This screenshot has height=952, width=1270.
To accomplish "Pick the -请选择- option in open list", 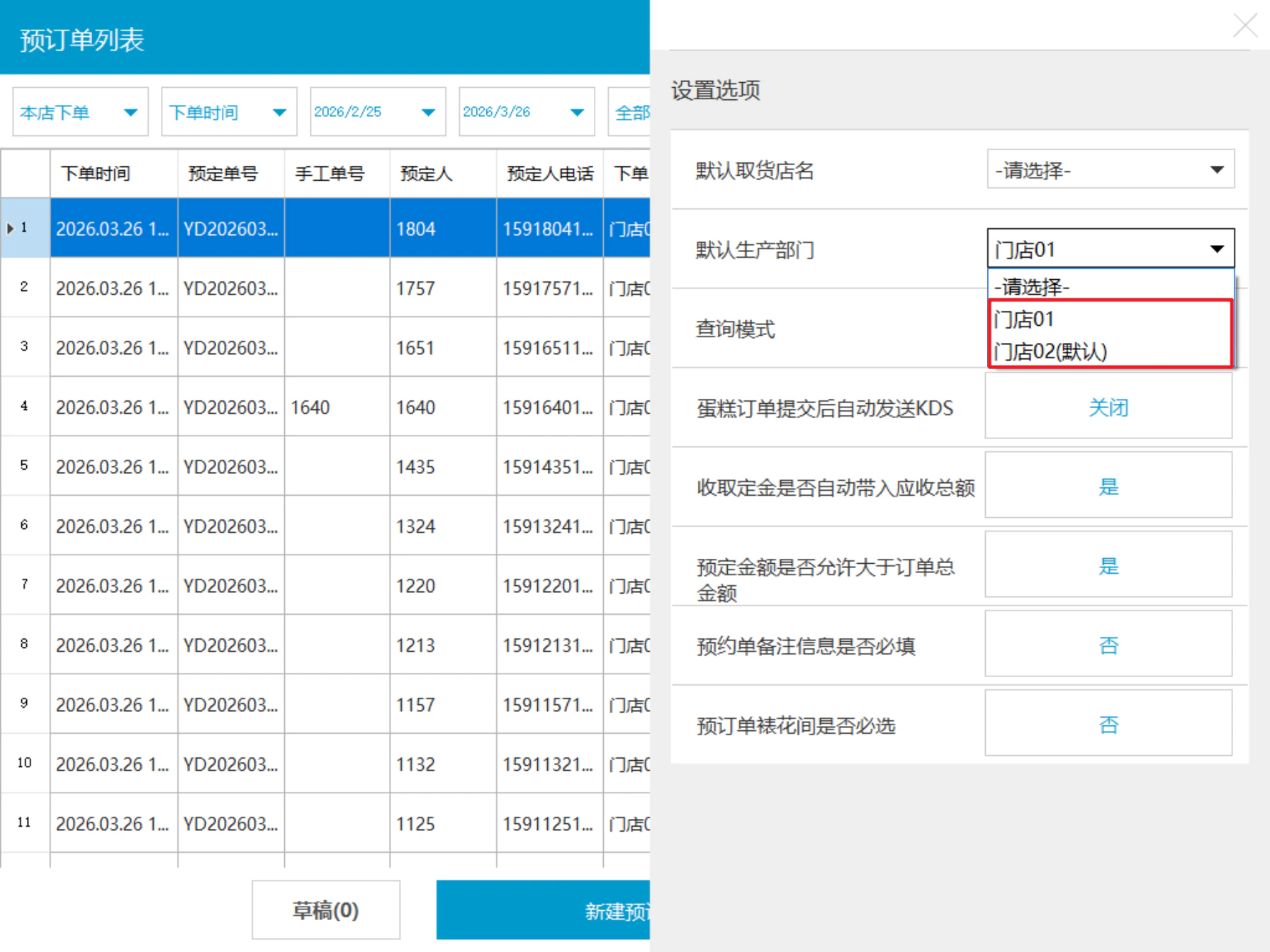I will [x=1110, y=287].
